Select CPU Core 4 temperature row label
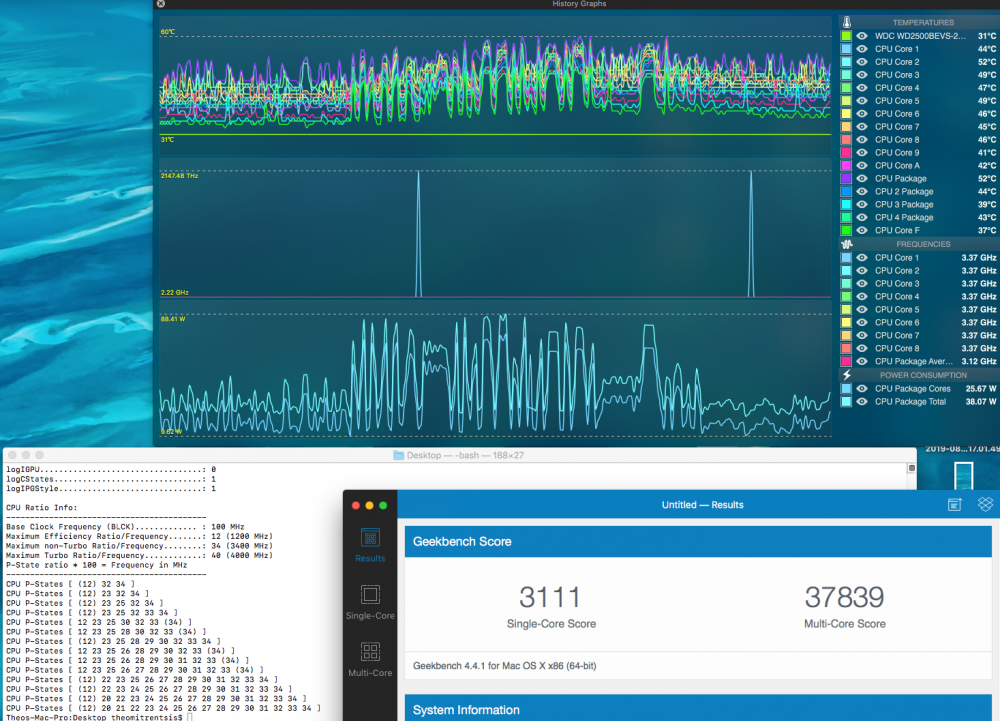 [897, 88]
